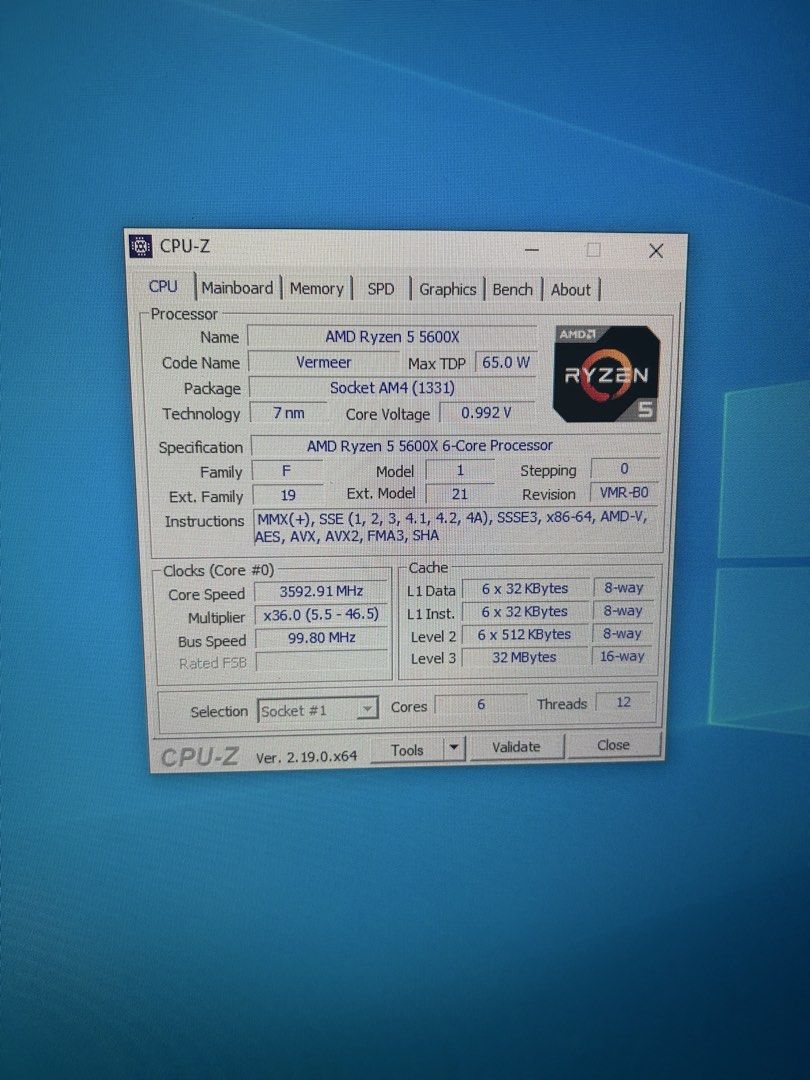The image size is (810, 1080).
Task: Click the Package value Socket AM4 (1331)
Action: coord(392,388)
